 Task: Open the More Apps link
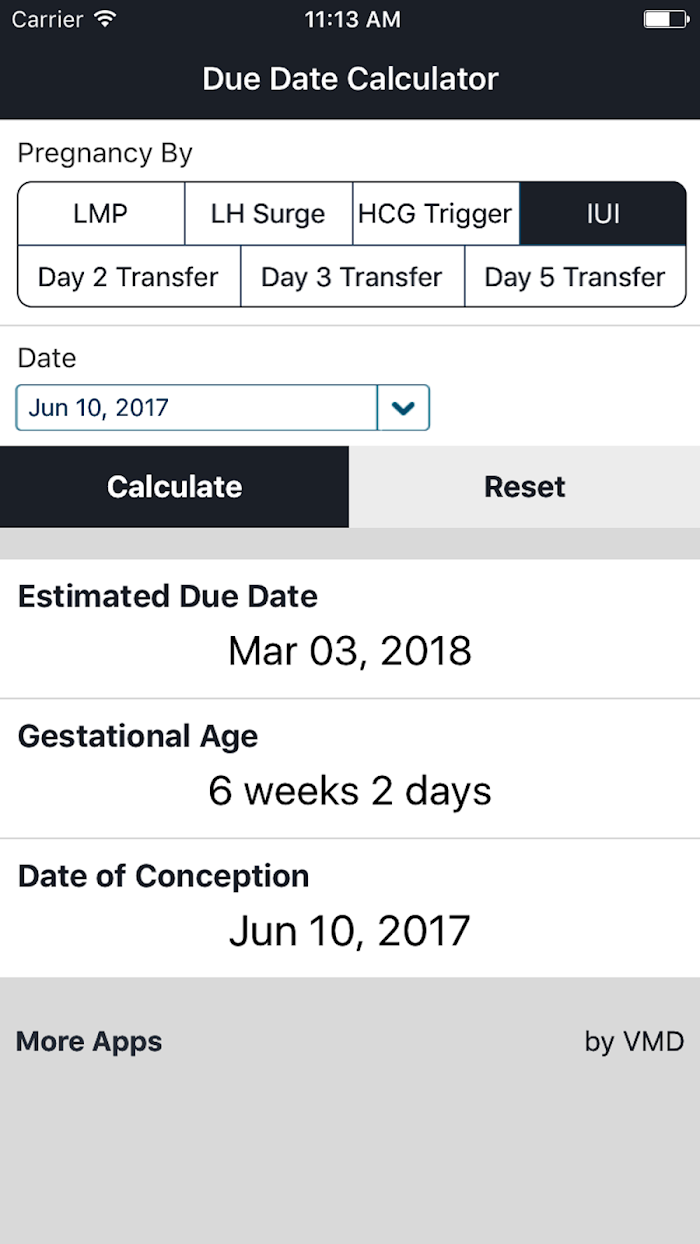click(89, 1041)
